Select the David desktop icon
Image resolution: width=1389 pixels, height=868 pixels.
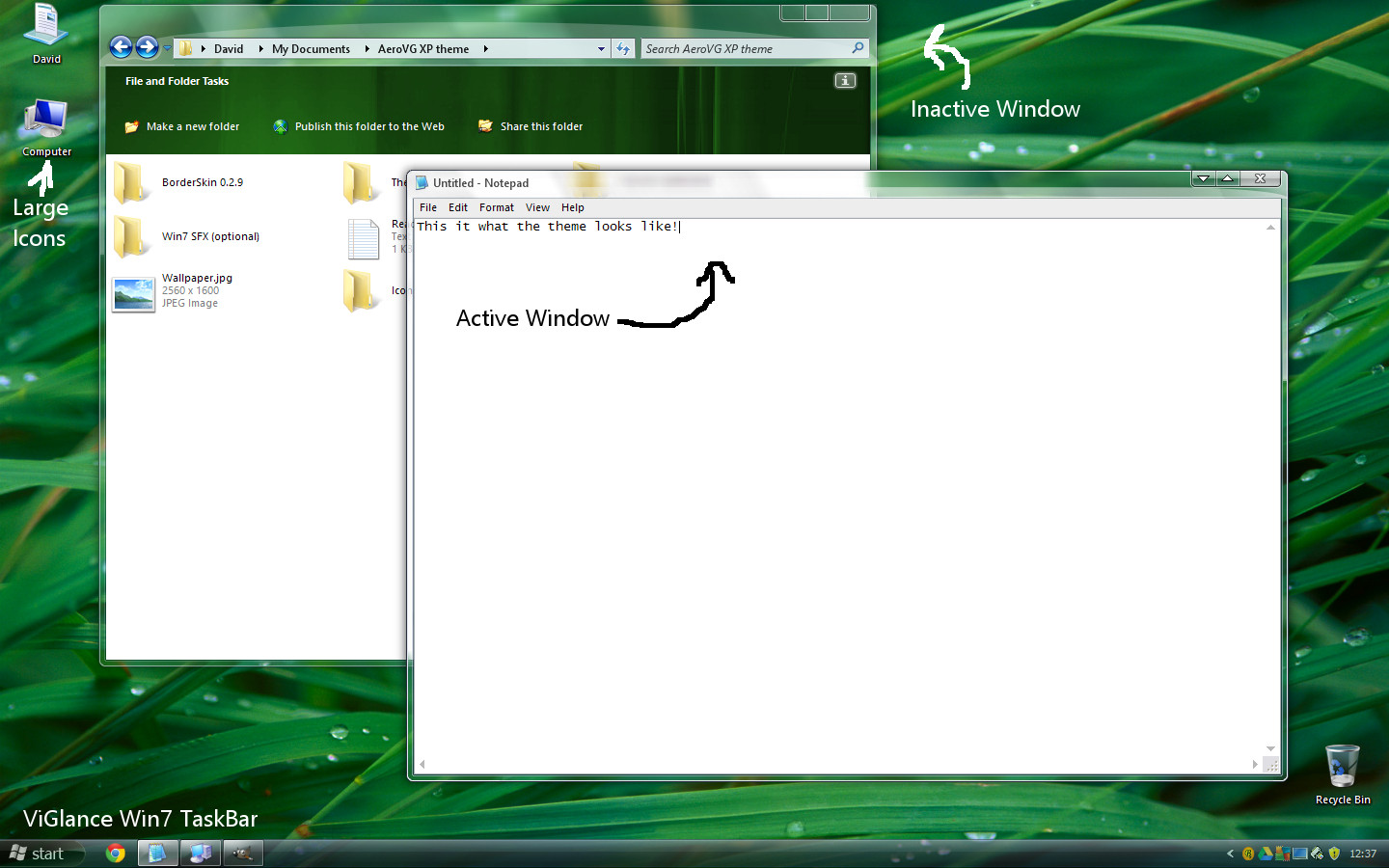46,34
